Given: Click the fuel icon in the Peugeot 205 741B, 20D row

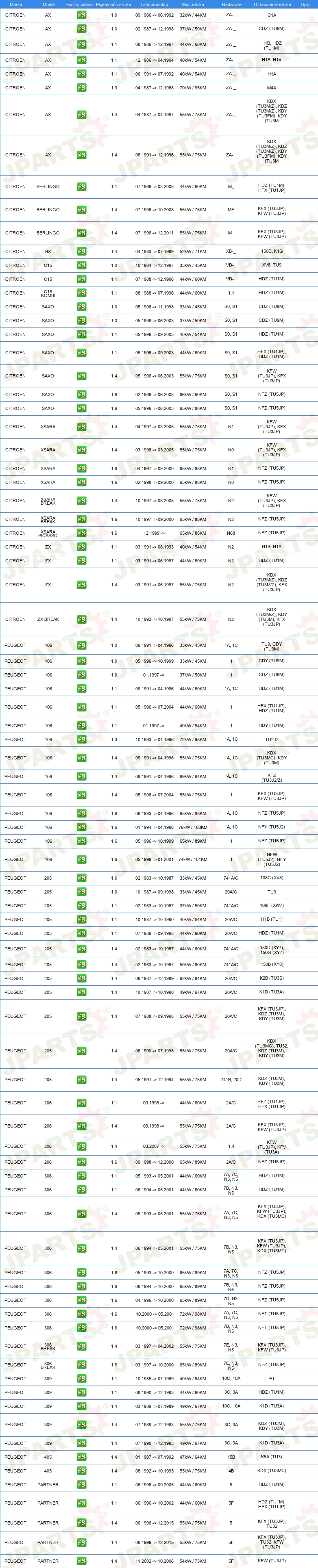Looking at the screenshot, I should [81, 1080].
